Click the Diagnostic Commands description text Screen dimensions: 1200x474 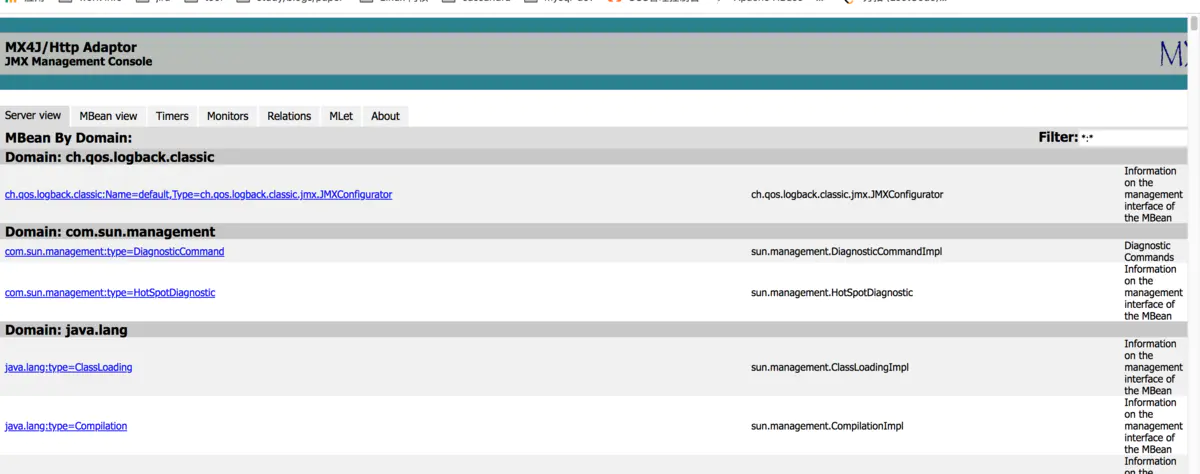point(1148,251)
